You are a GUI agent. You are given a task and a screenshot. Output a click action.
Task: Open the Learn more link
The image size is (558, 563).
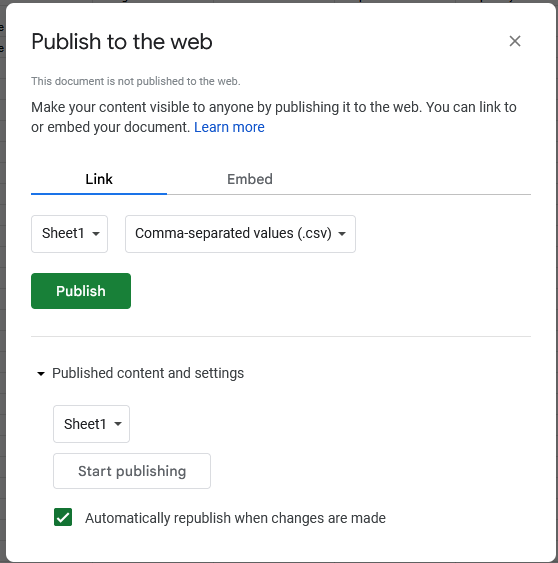click(229, 127)
